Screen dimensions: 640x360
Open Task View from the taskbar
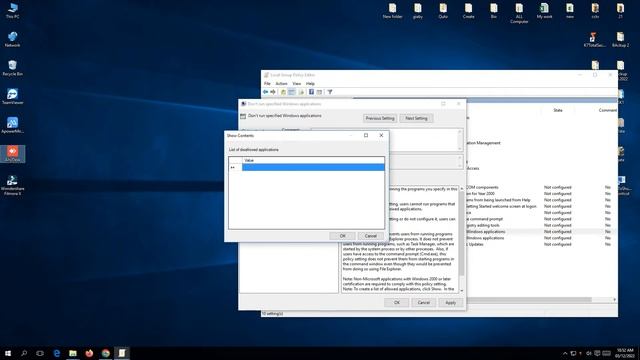tap(40, 353)
